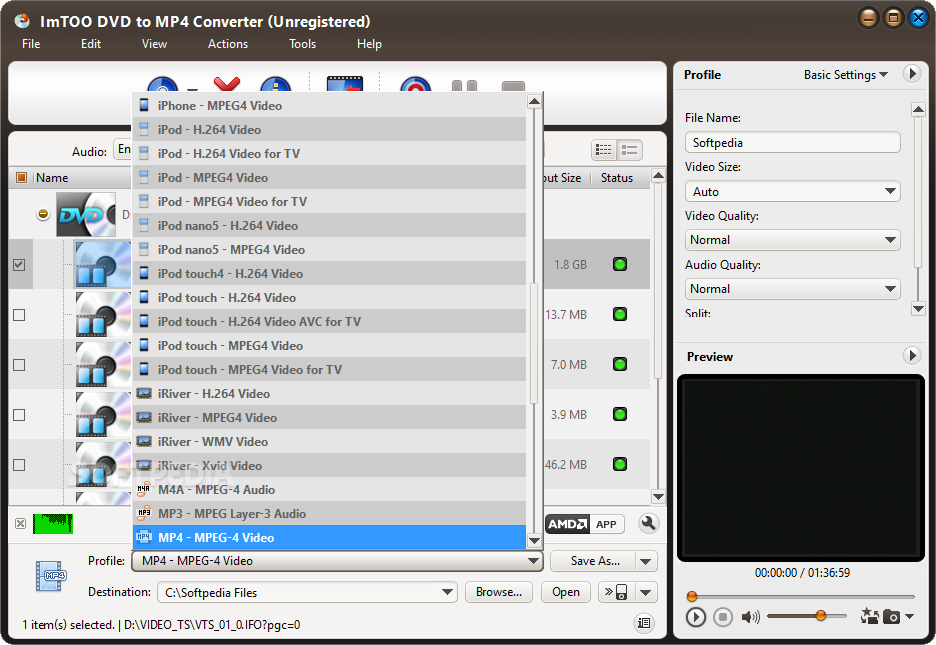Click the star and folder icon in preview controls

tap(869, 616)
